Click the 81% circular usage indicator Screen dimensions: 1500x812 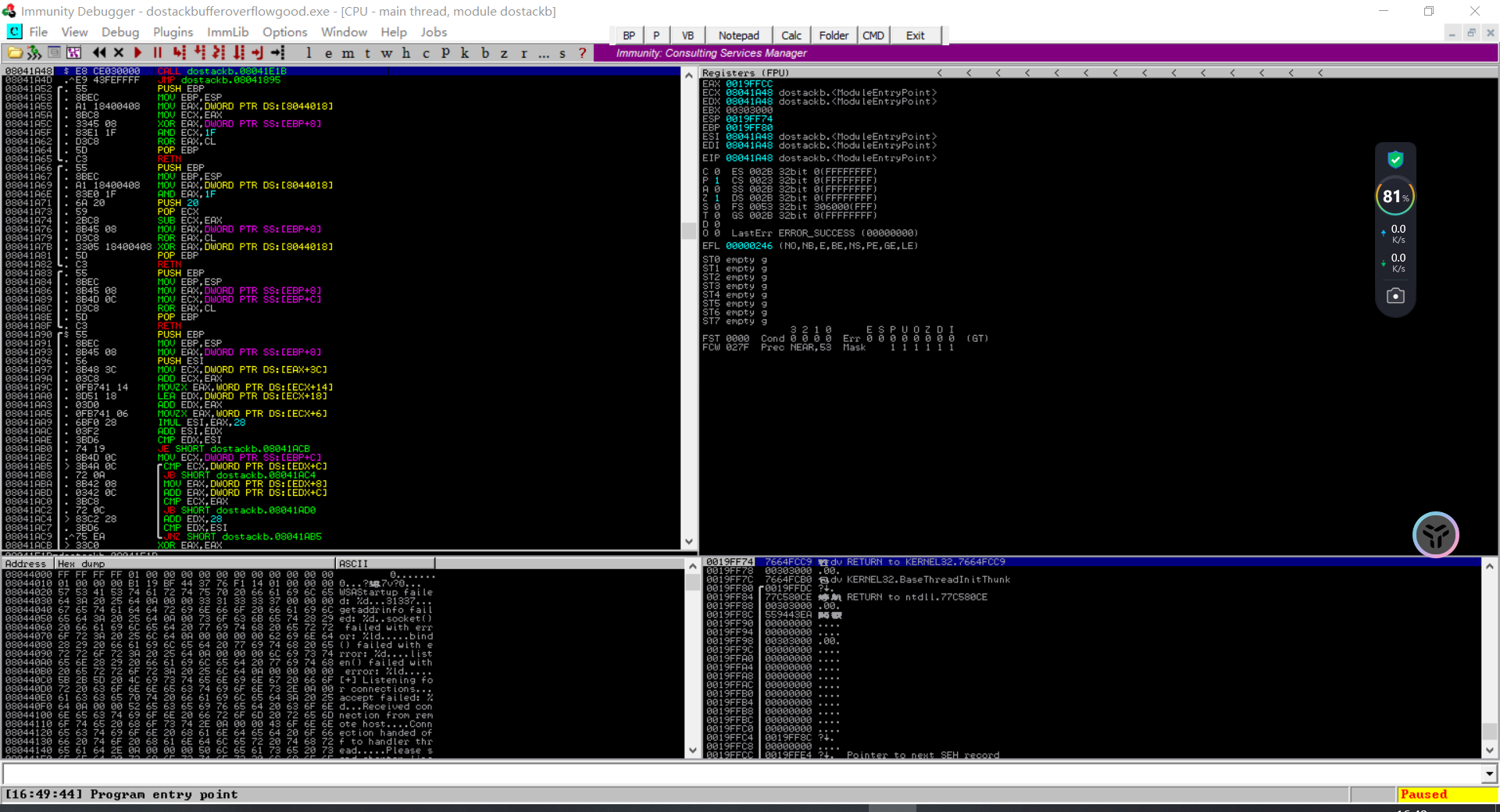click(1395, 196)
